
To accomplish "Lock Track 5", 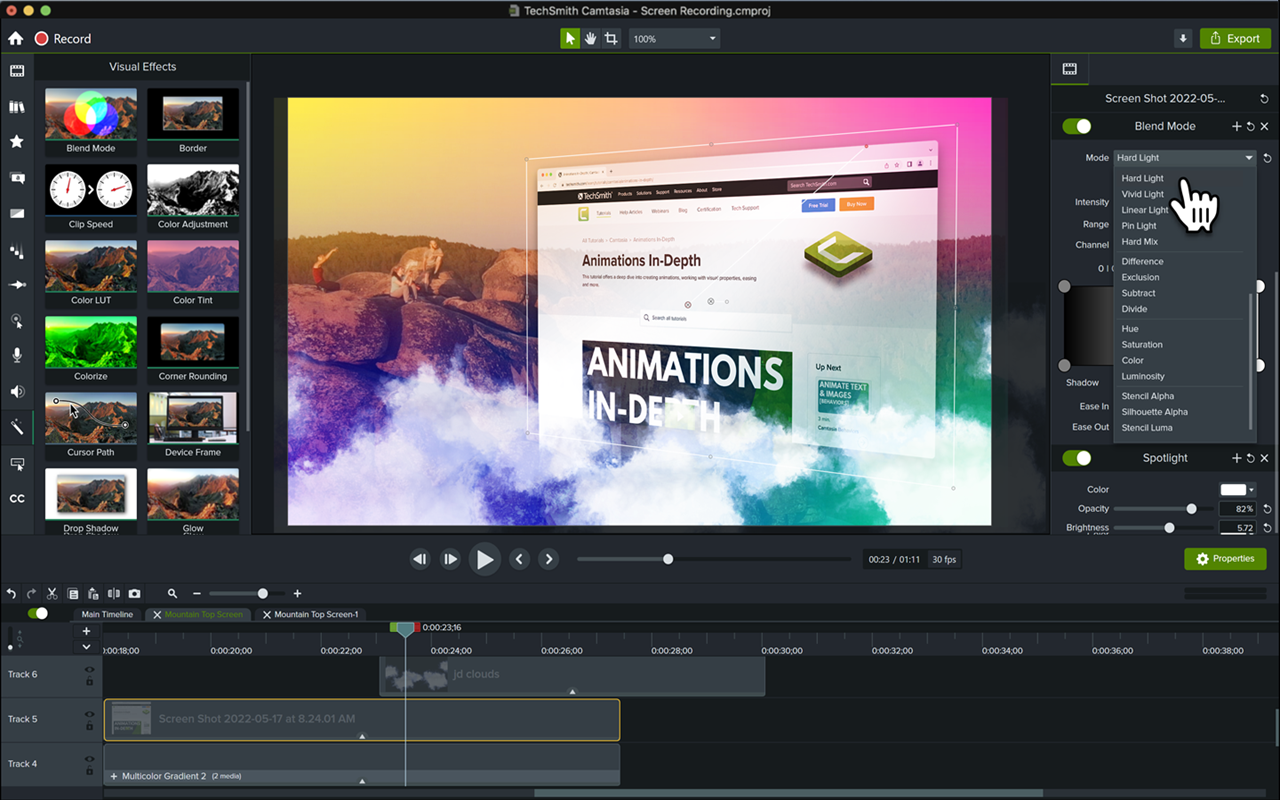I will click(x=89, y=726).
